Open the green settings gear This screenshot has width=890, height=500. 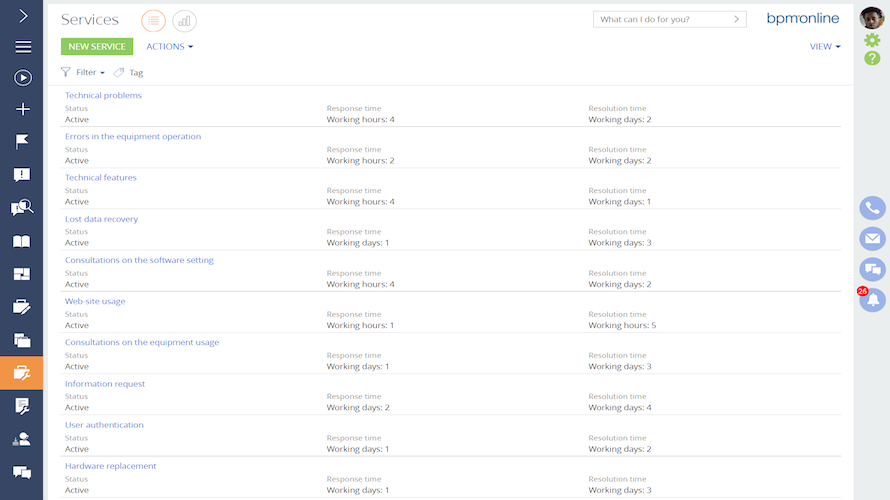point(872,40)
